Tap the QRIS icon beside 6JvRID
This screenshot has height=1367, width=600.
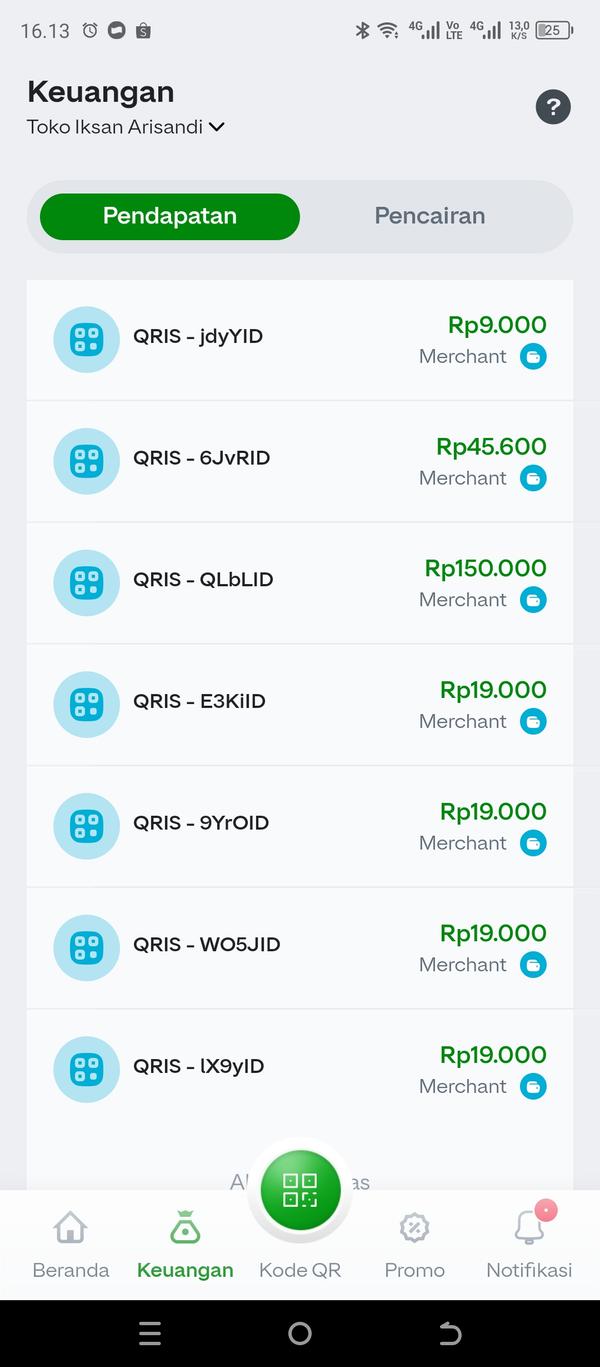click(x=86, y=461)
